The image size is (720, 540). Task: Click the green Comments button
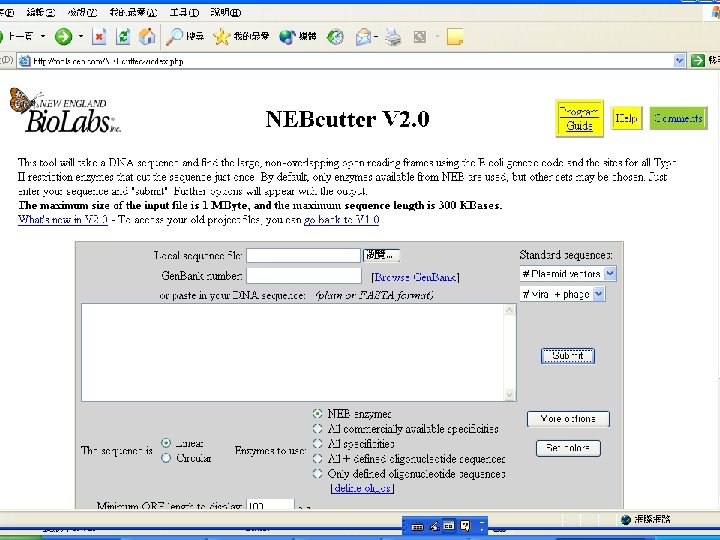click(679, 118)
